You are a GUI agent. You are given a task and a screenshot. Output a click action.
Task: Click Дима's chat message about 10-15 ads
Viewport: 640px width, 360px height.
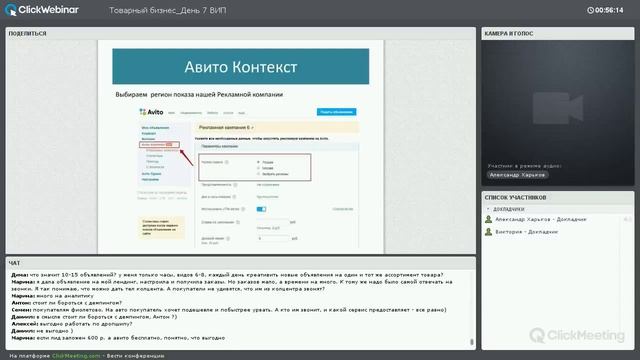(x=227, y=275)
